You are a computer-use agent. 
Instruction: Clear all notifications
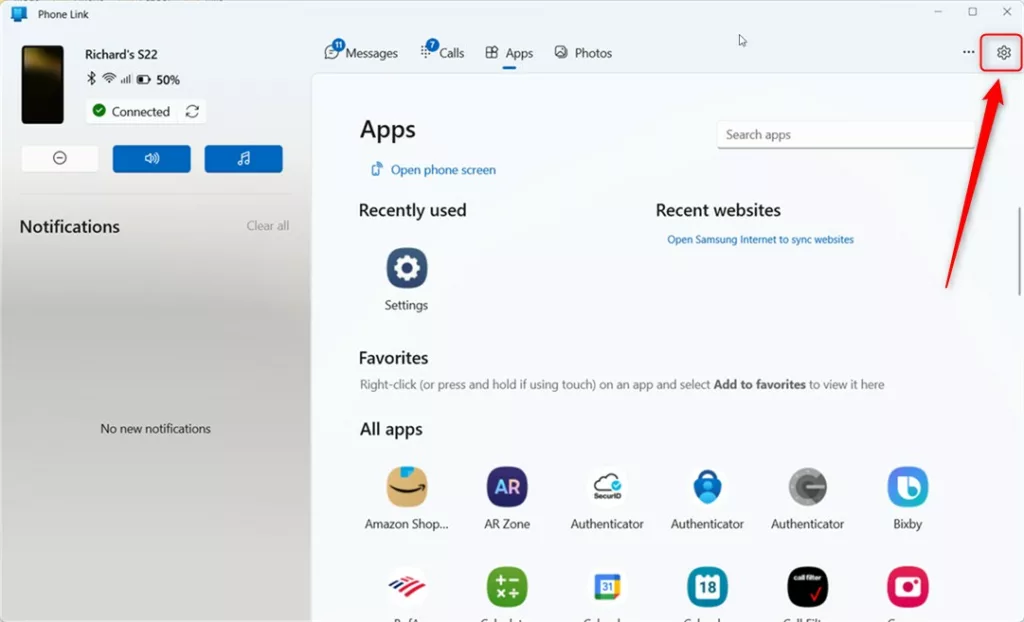tap(268, 225)
